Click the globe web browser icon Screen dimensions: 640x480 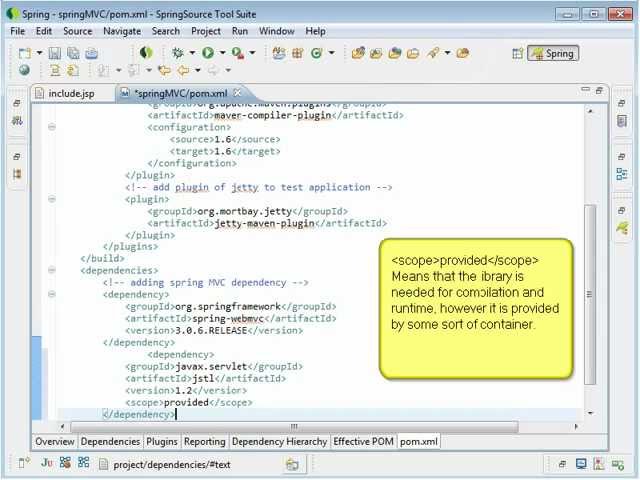24,70
